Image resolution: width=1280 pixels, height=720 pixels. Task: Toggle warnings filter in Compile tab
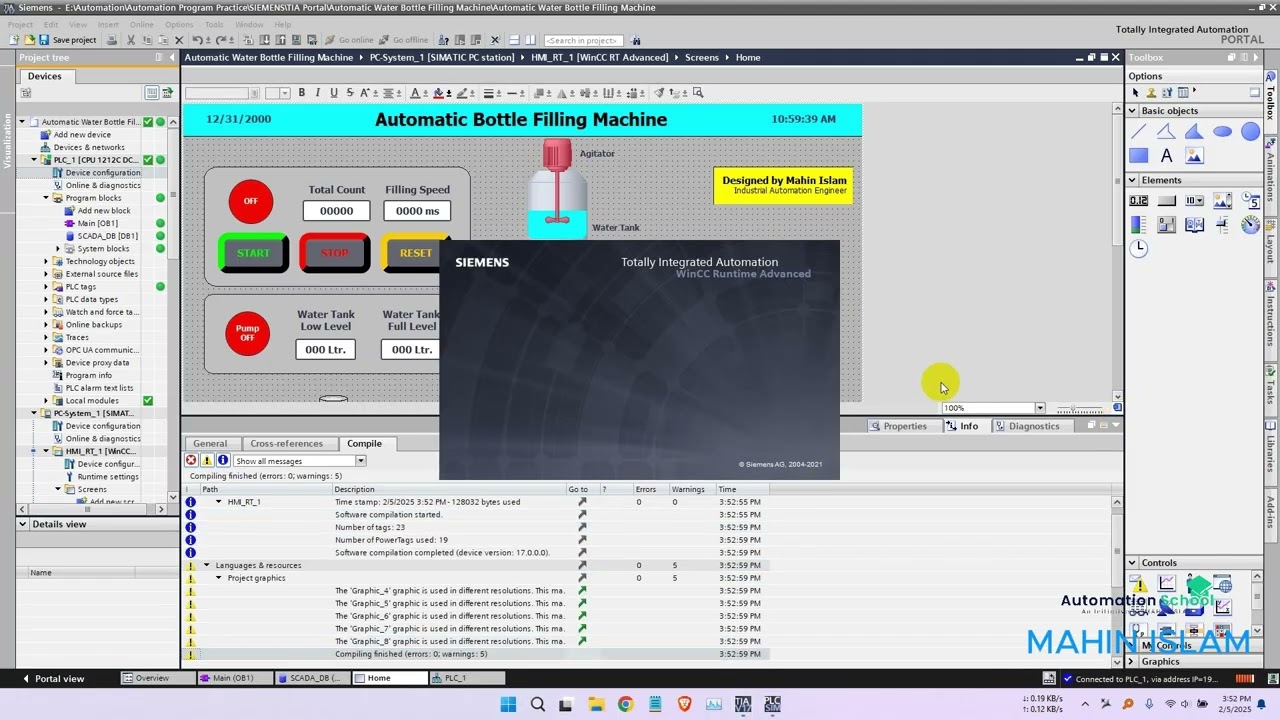pos(207,461)
